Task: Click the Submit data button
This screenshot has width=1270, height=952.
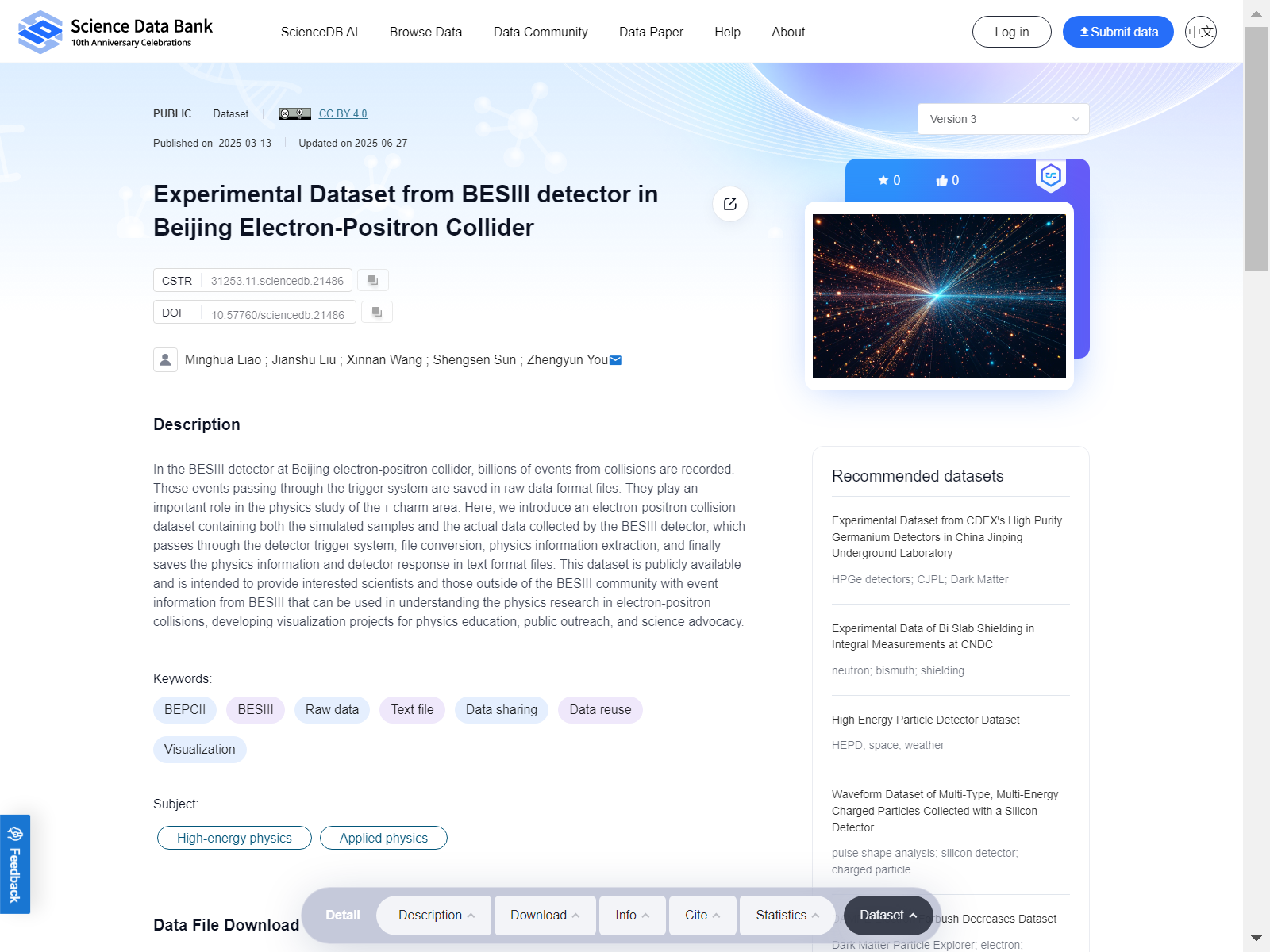Action: [1118, 32]
